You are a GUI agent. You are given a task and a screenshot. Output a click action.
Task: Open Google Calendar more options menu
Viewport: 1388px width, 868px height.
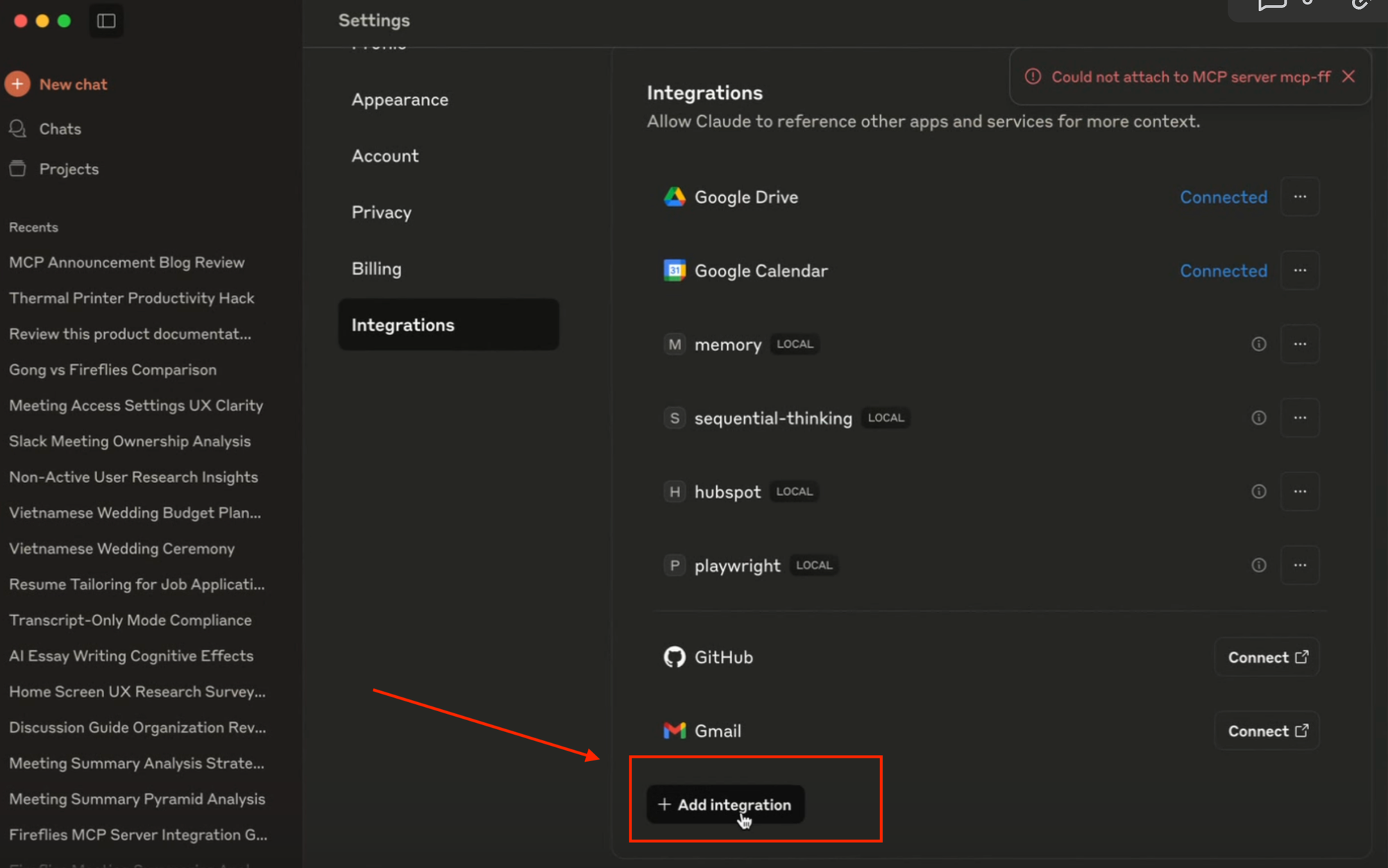1300,271
